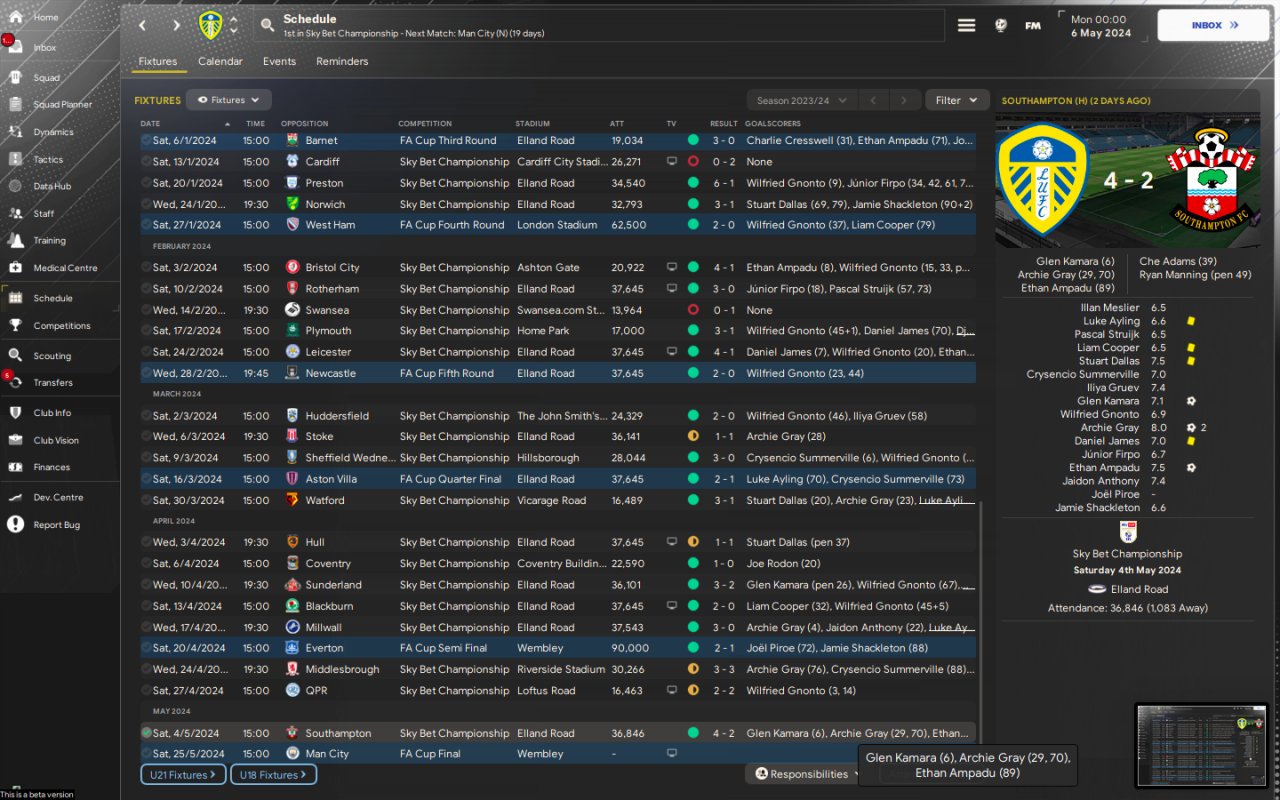This screenshot has width=1280, height=800.
Task: Toggle the green tick on the Southampton row
Action: [x=147, y=733]
